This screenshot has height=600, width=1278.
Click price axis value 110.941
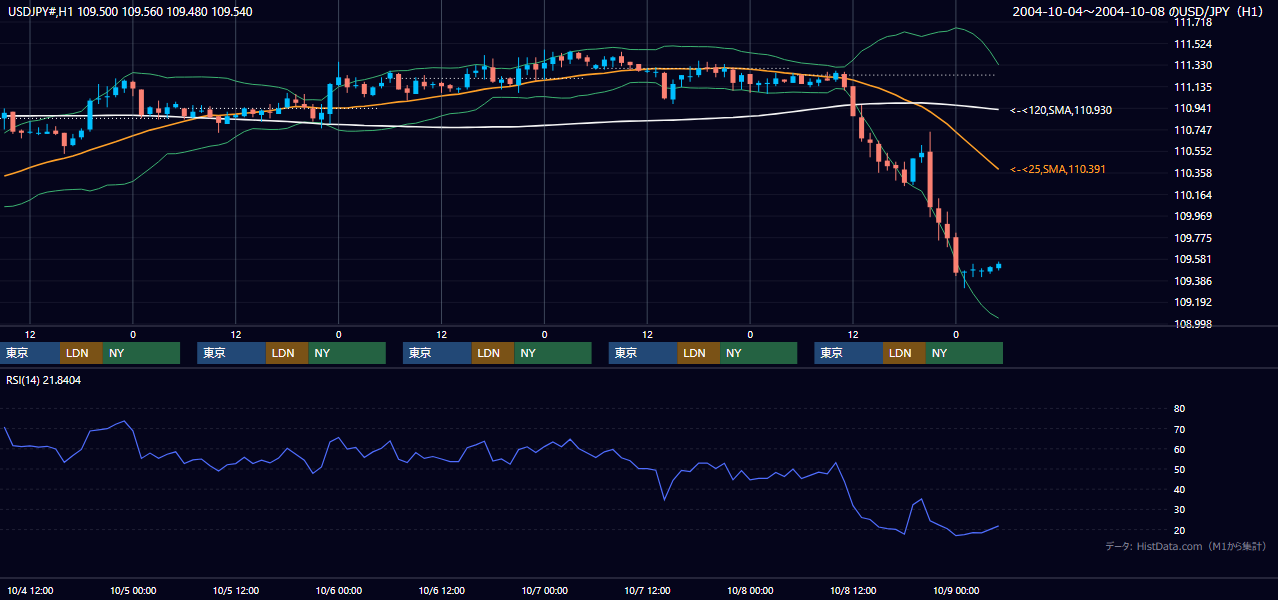[x=1194, y=108]
